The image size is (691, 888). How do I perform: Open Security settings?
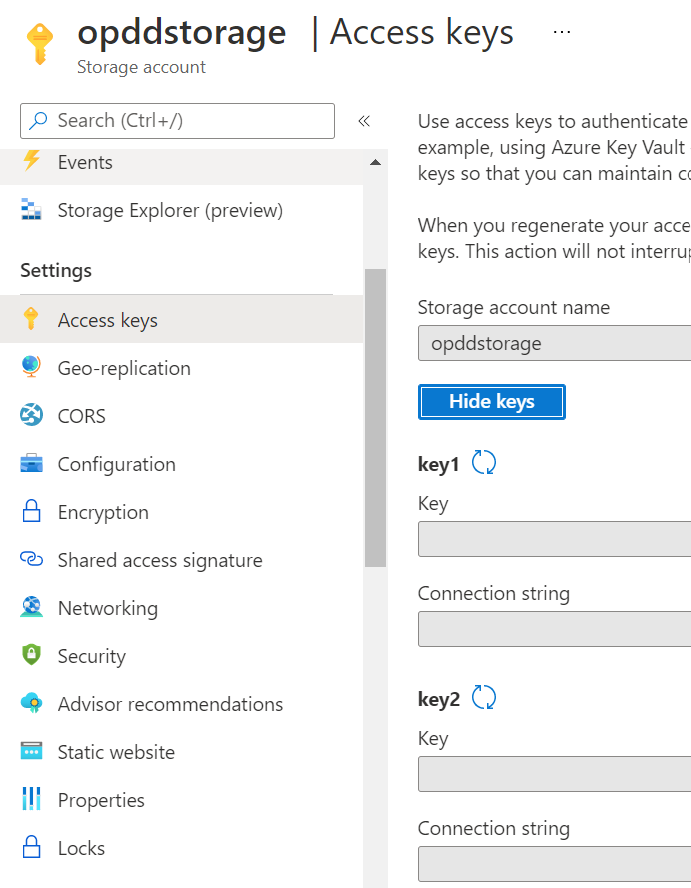[181, 656]
